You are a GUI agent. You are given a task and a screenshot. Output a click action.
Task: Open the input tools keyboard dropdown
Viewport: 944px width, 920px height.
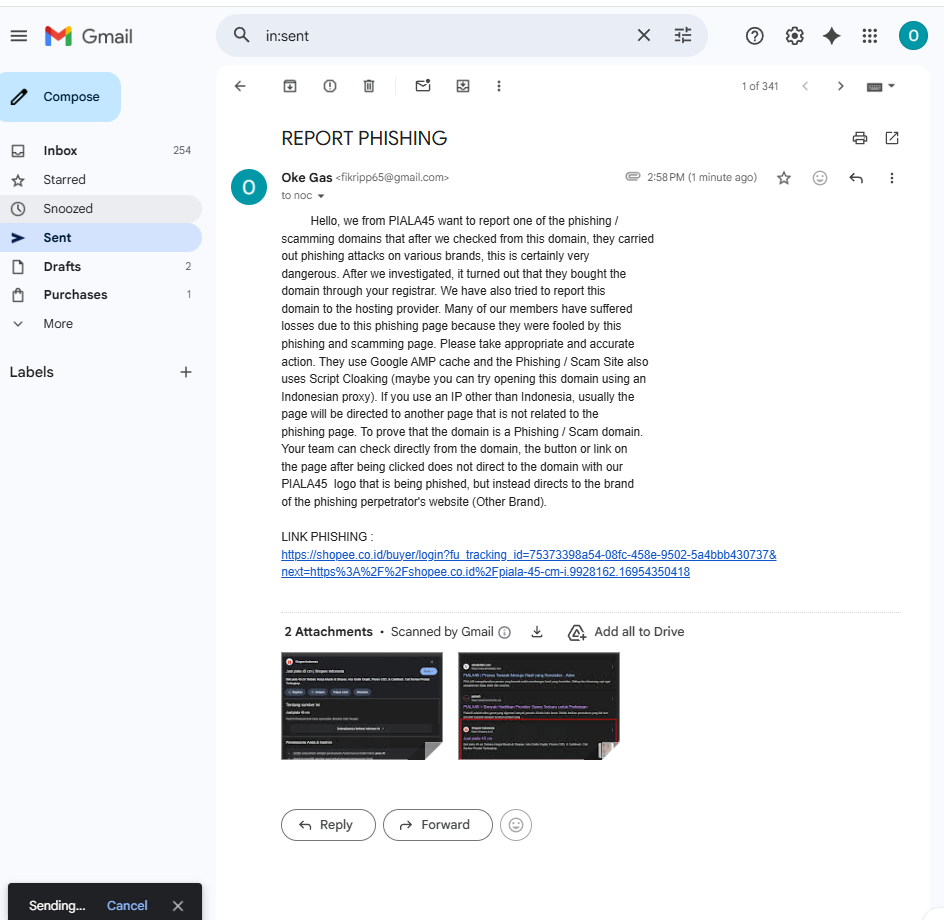881,87
